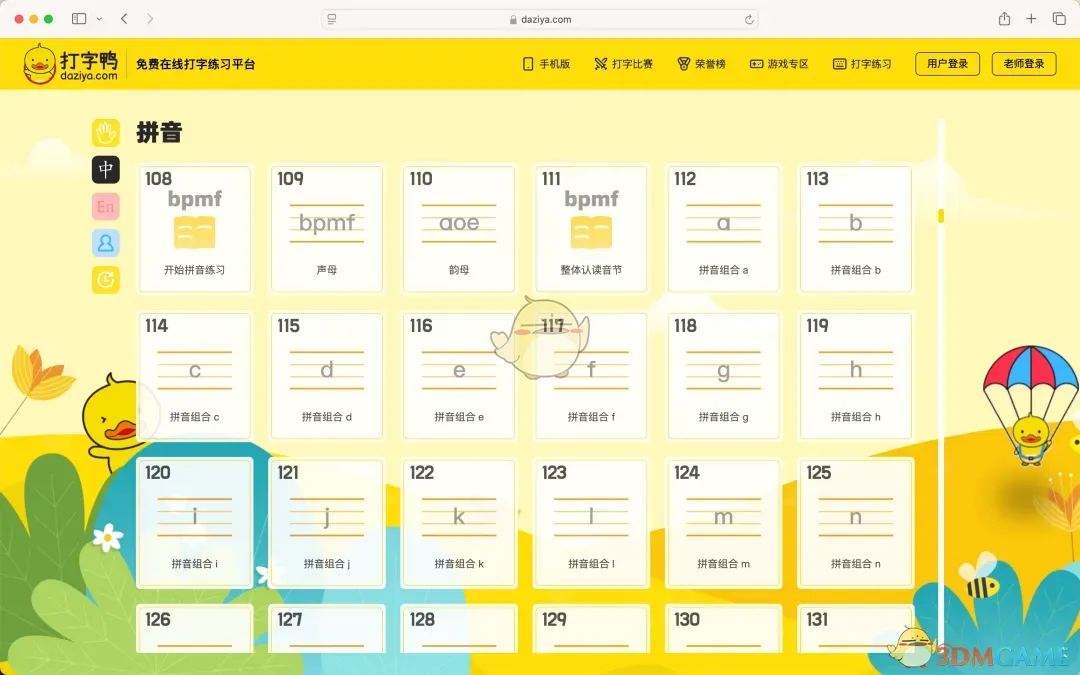This screenshot has width=1080, height=675.
Task: Switch to En English mode
Action: pos(105,206)
